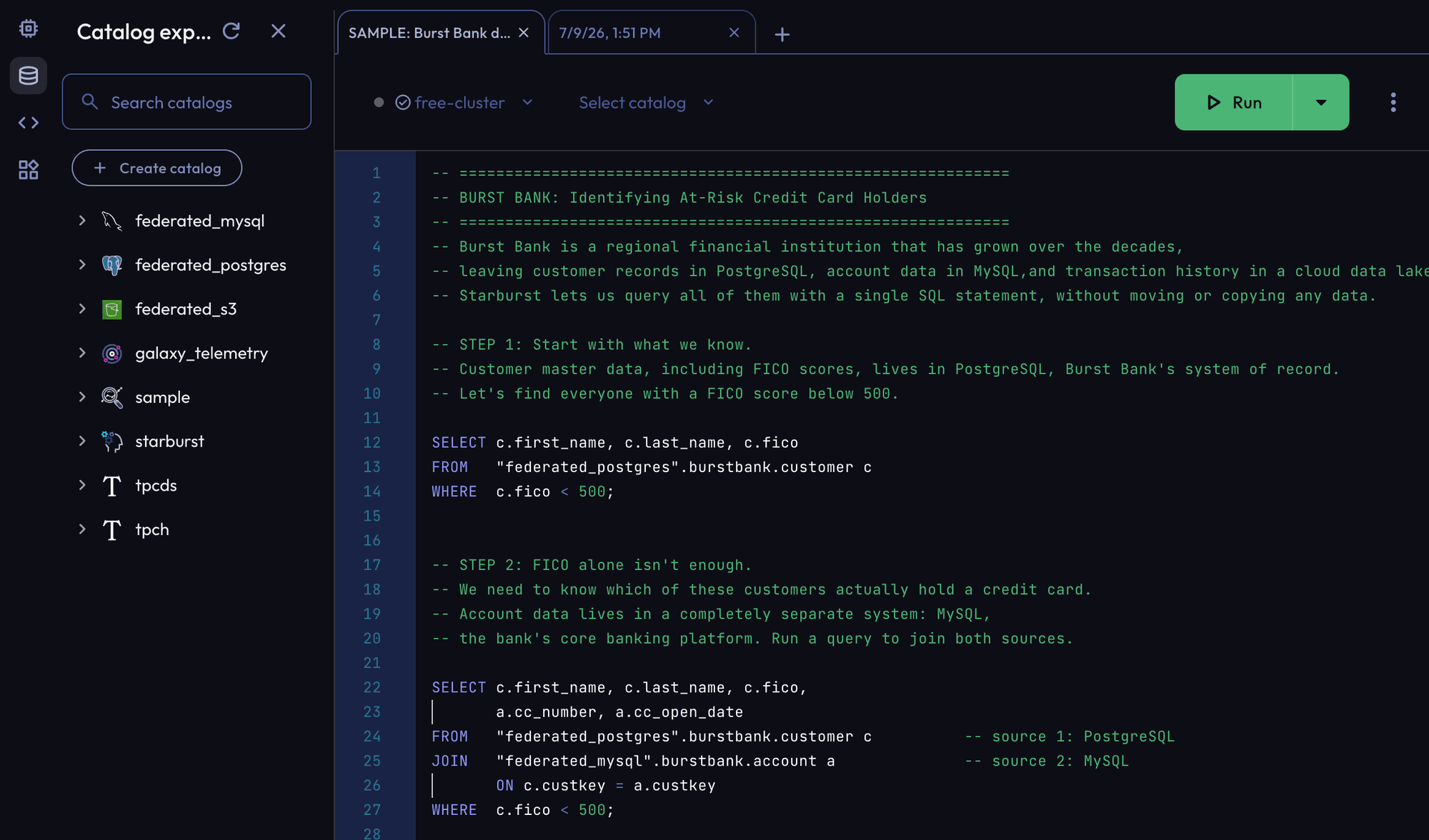
Task: Open the catalog database icon in sidebar
Action: click(x=29, y=75)
